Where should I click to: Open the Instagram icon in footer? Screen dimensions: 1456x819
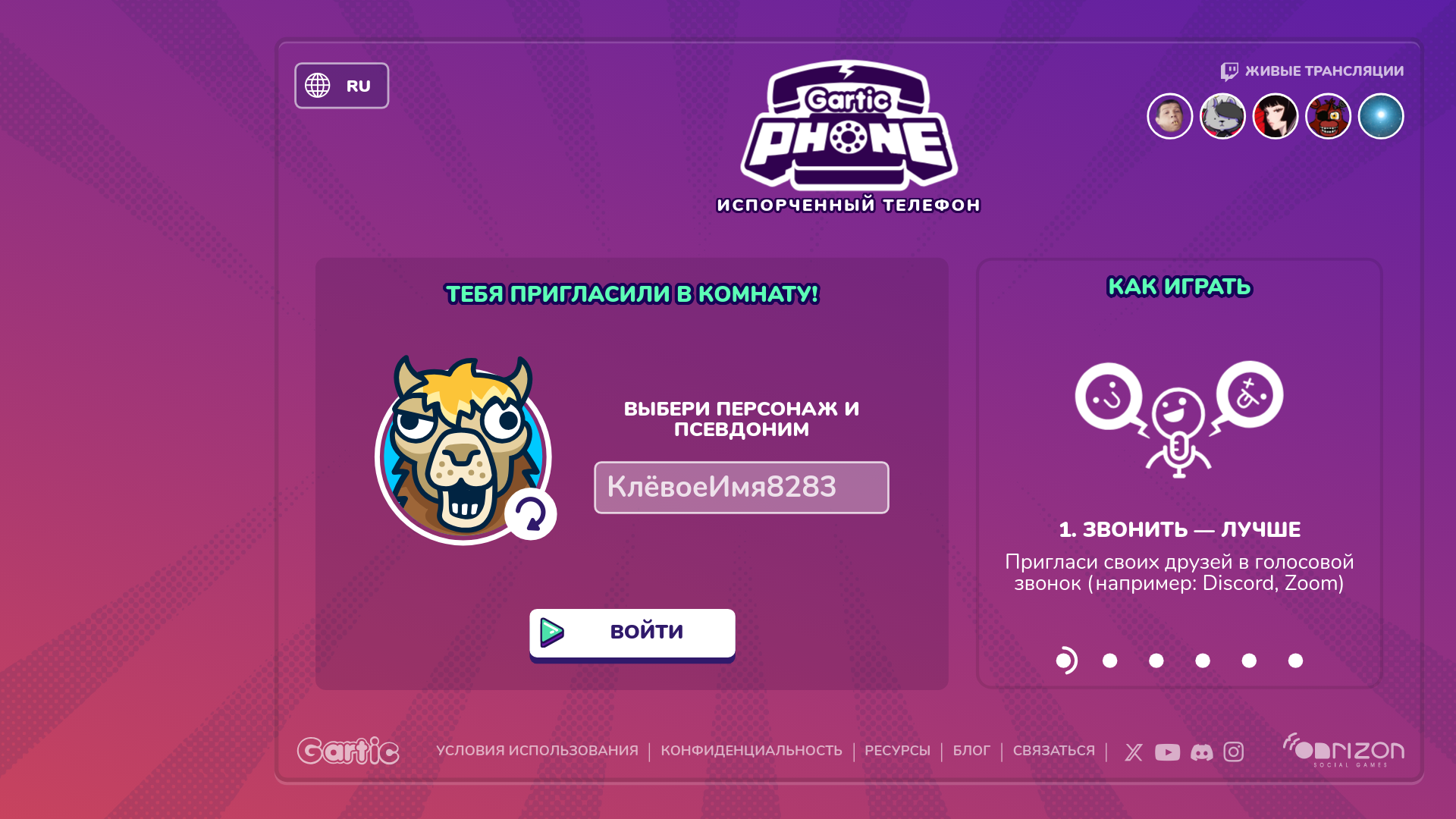tap(1234, 752)
